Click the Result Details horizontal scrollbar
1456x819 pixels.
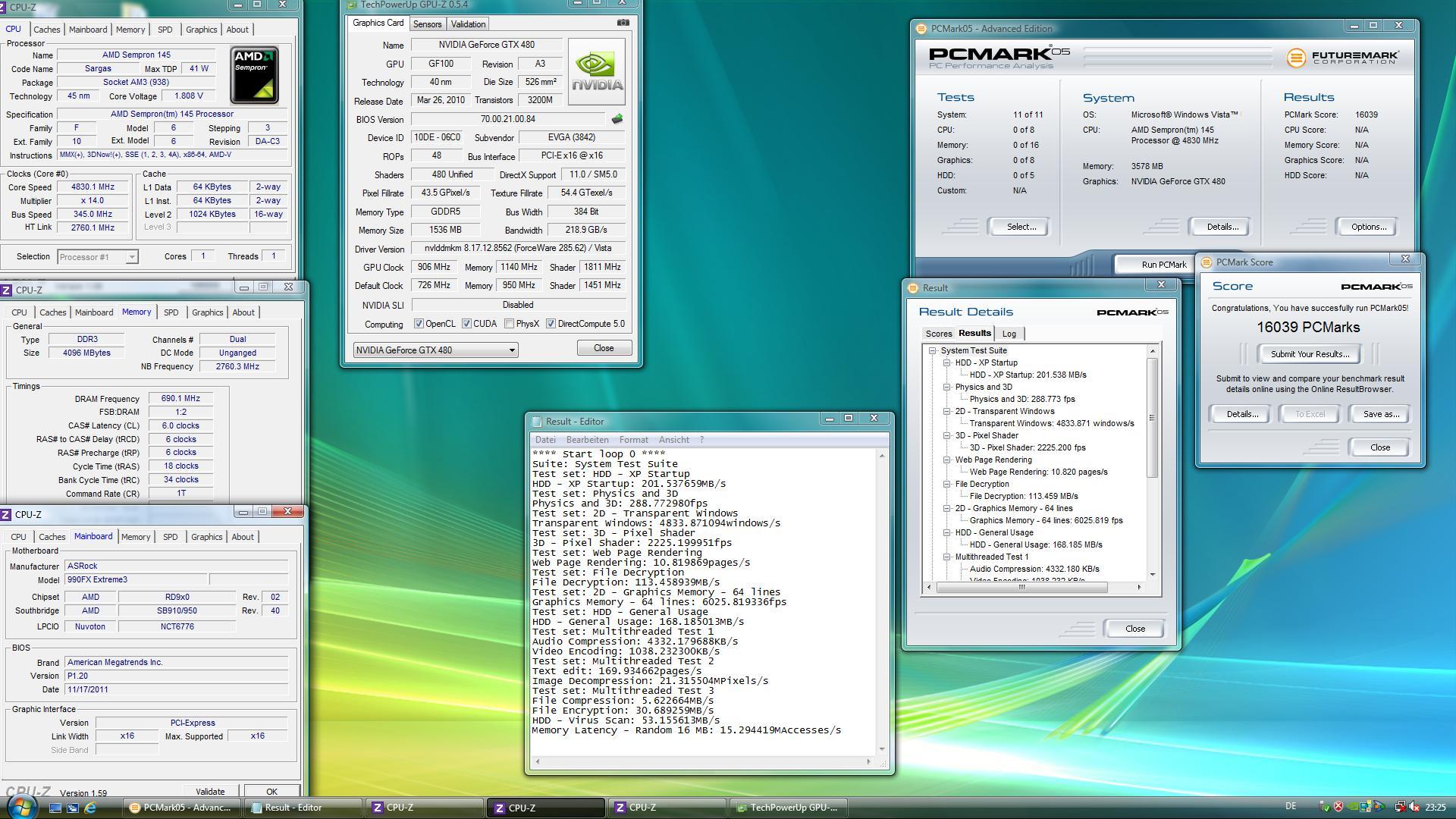pyautogui.click(x=1033, y=587)
